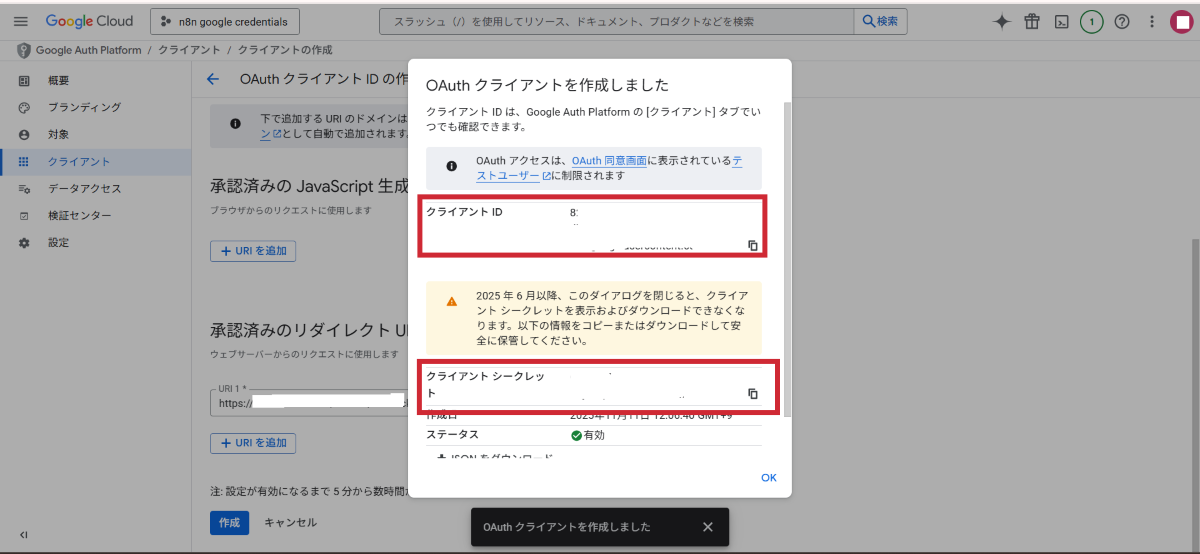Click the gift free trial icon

(x=1032, y=21)
